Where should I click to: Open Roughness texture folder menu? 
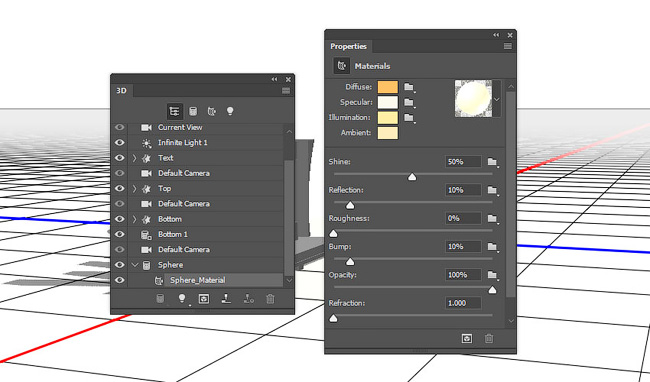492,218
